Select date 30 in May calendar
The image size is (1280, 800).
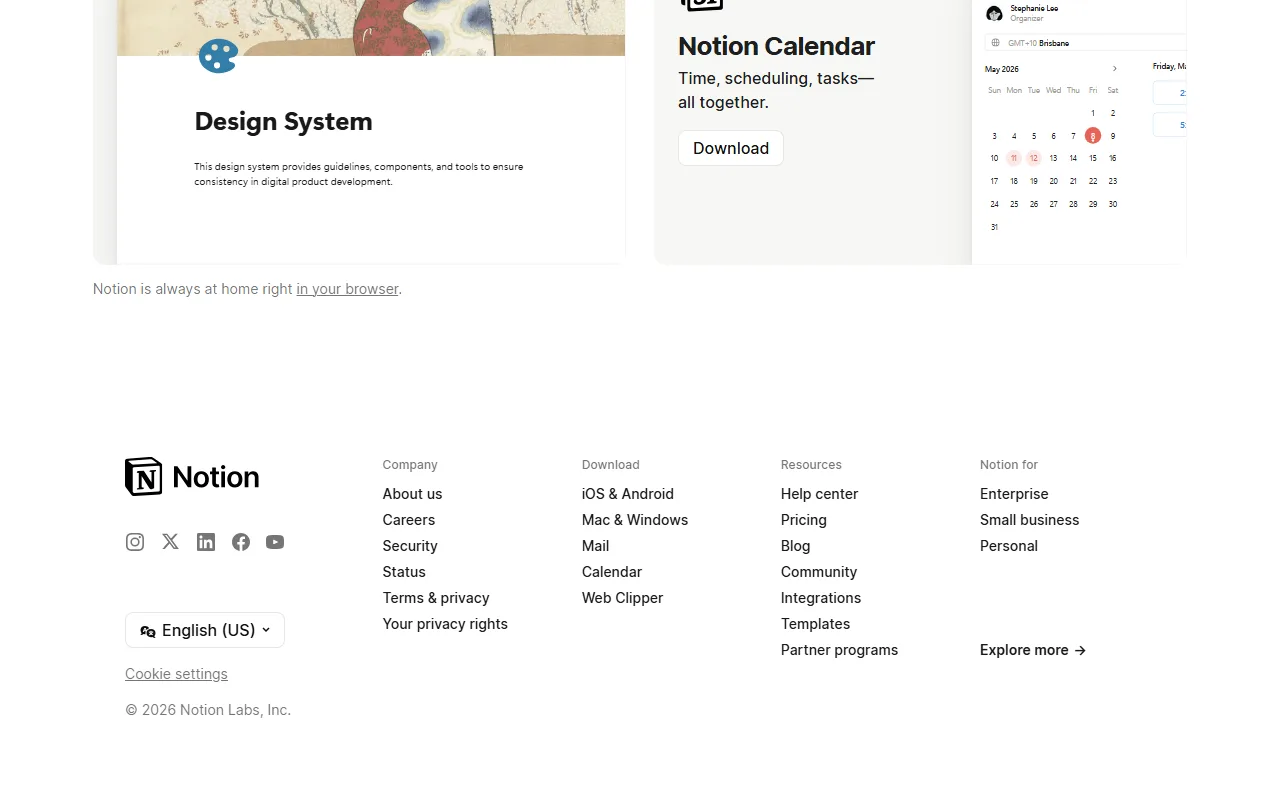(1113, 204)
